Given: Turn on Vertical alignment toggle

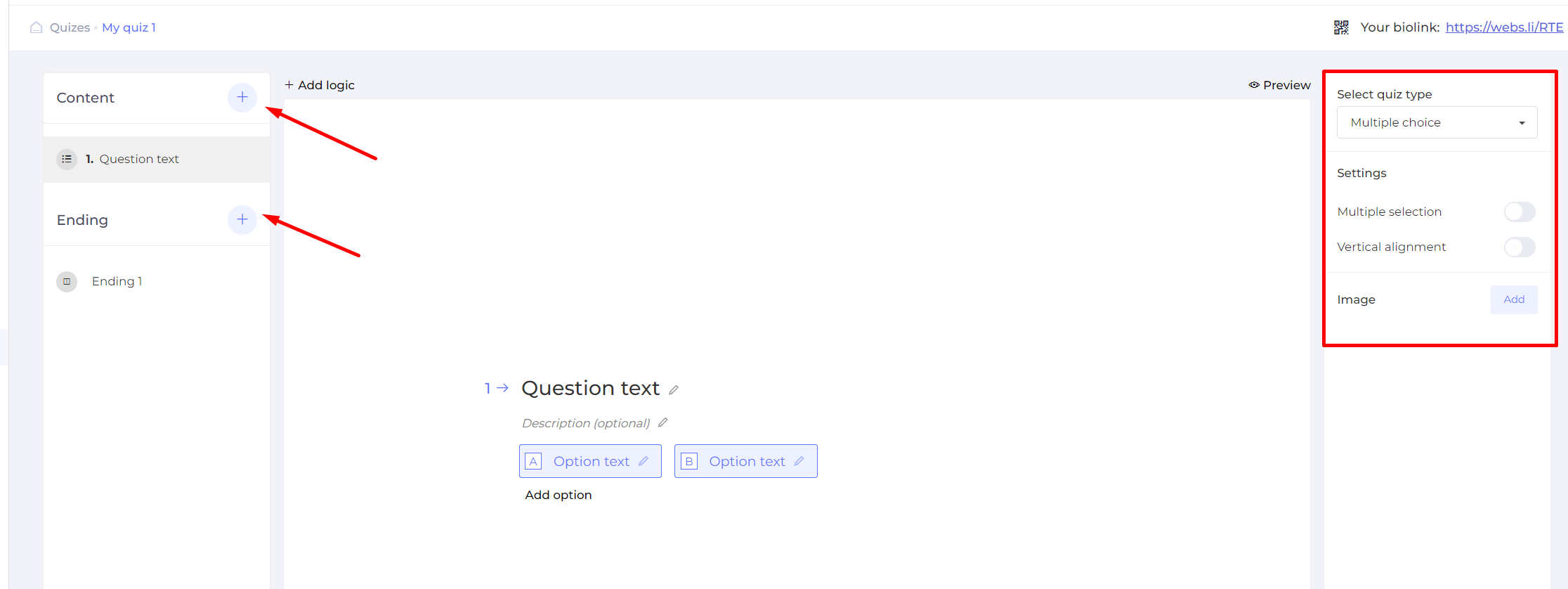Looking at the screenshot, I should tap(1520, 247).
